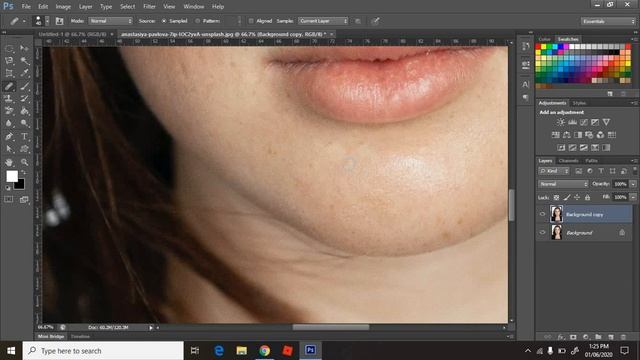The height and width of the screenshot is (360, 640).
Task: Add a Photo Filter adjustment
Action: 589,135
